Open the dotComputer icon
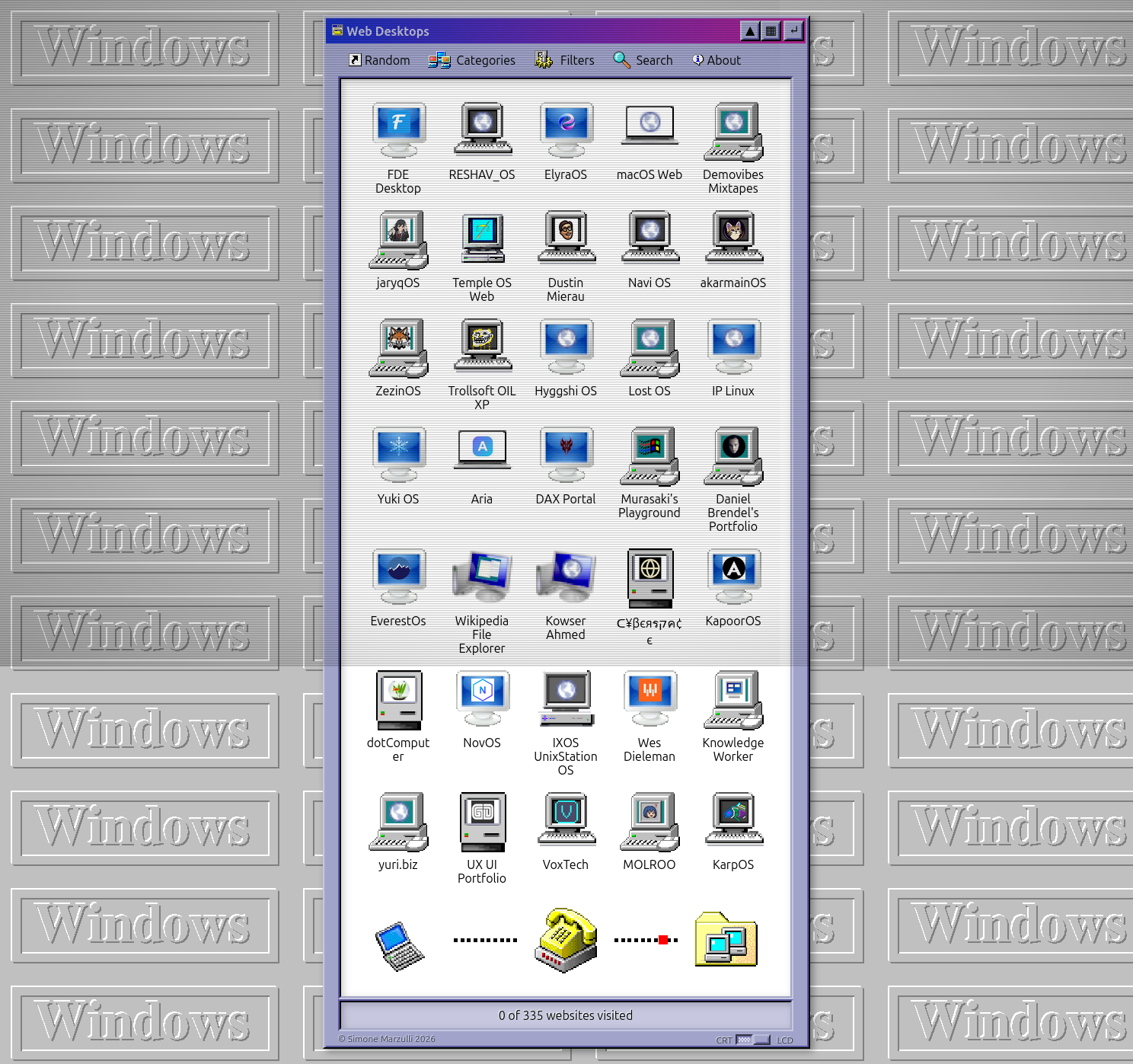1133x1064 pixels. click(398, 700)
